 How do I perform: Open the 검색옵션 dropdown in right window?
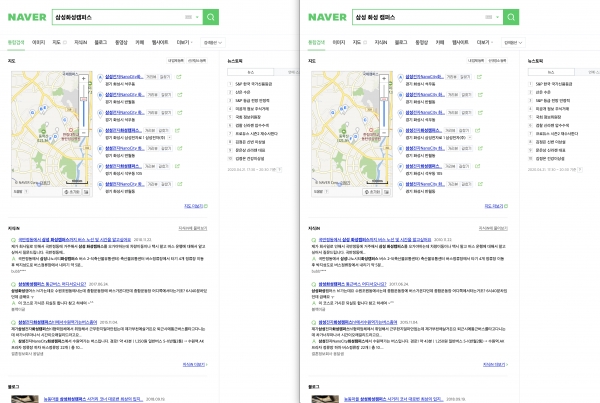(x=513, y=42)
